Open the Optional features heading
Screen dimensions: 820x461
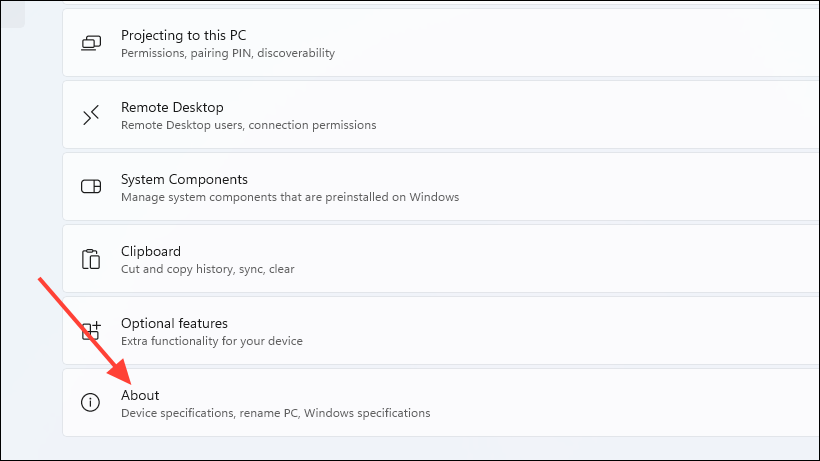[x=174, y=323]
